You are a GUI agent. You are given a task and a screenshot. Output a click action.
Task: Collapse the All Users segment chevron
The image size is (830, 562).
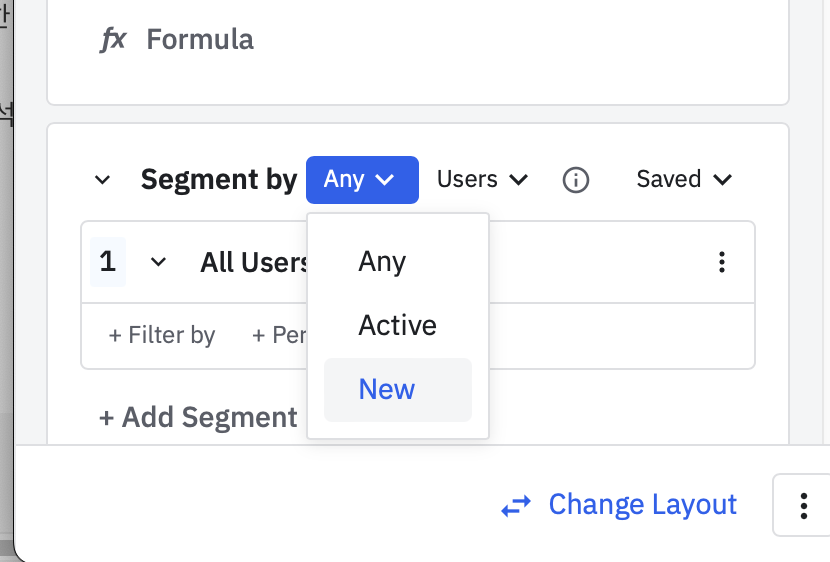tap(158, 262)
